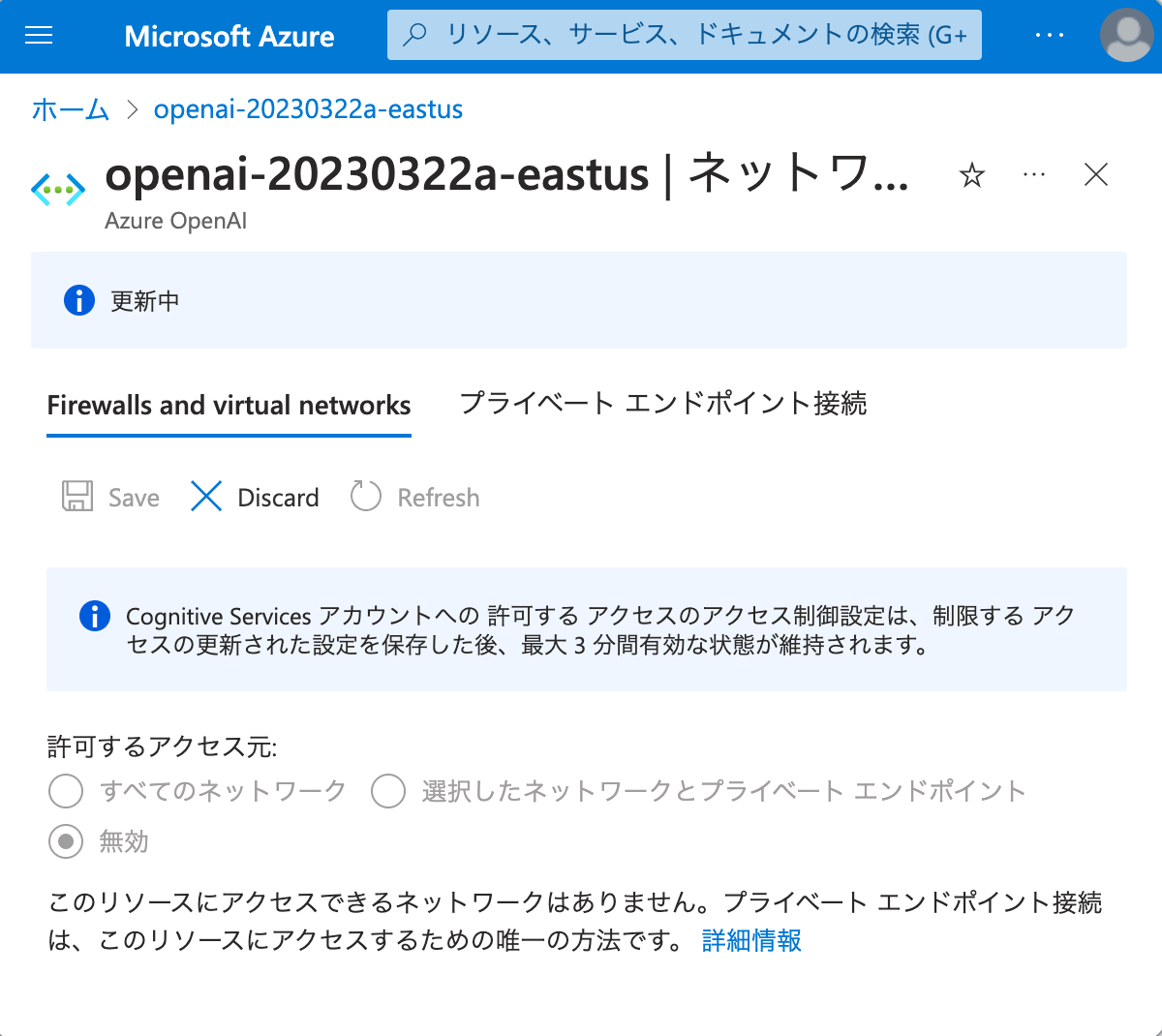Click the resource search field
This screenshot has width=1162, height=1036.
(x=684, y=34)
